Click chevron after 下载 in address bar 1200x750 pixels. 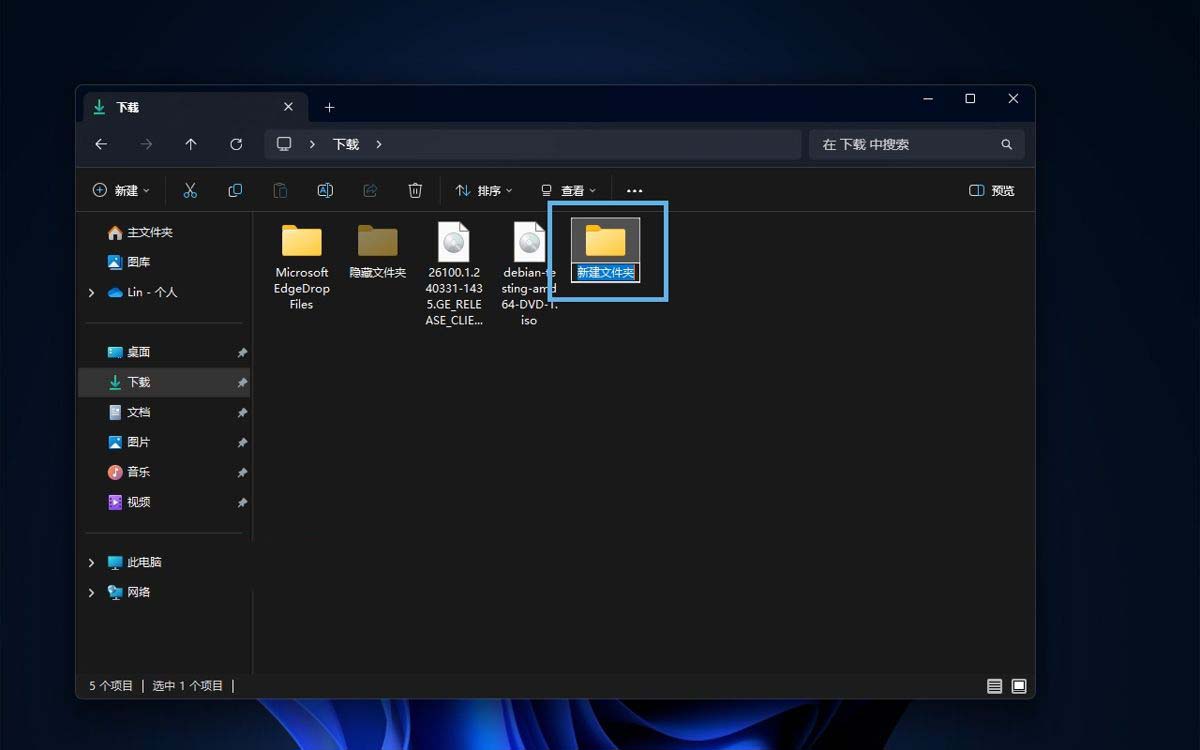pyautogui.click(x=379, y=144)
